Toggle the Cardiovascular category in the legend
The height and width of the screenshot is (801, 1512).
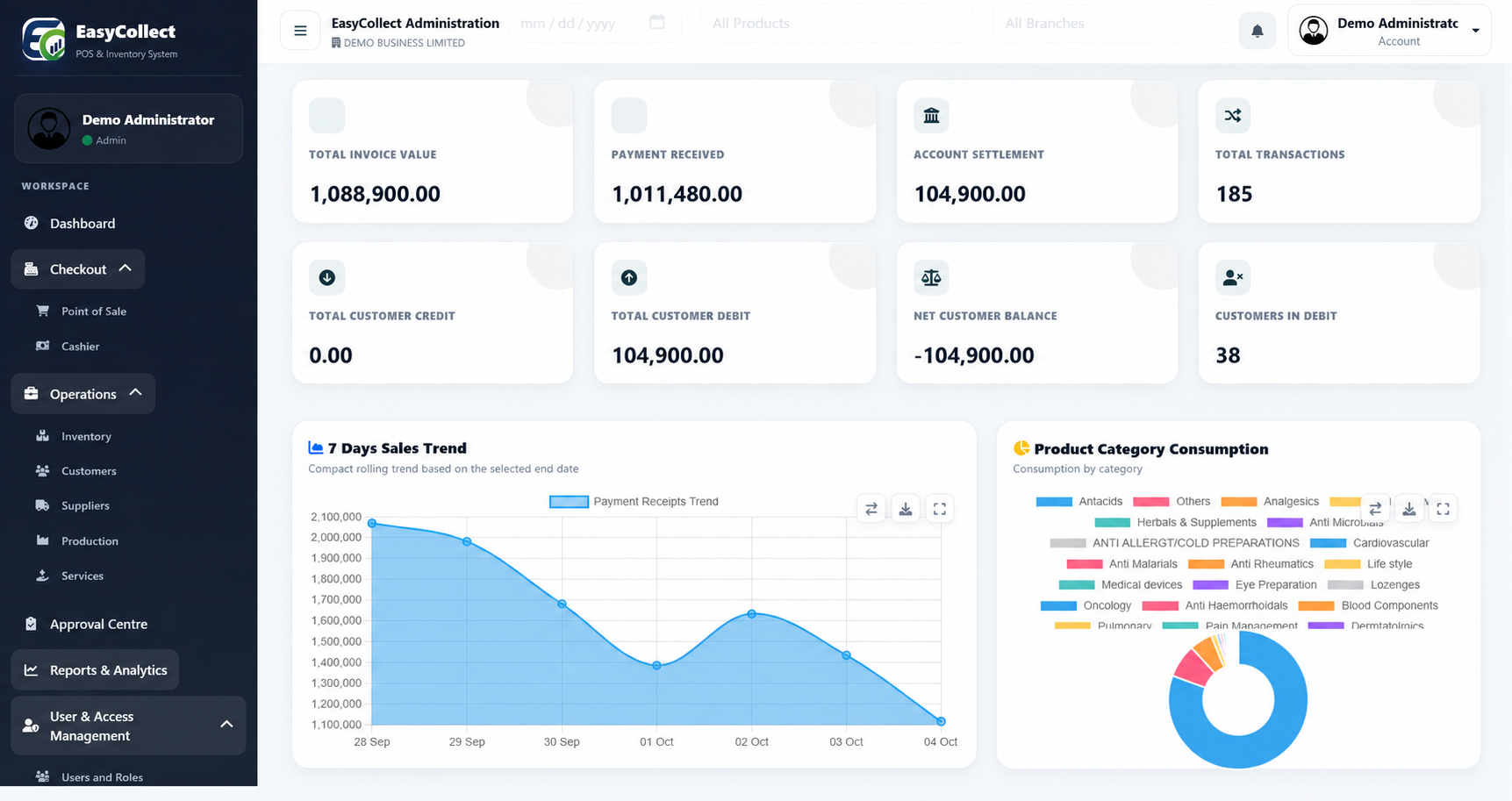[x=1370, y=543]
